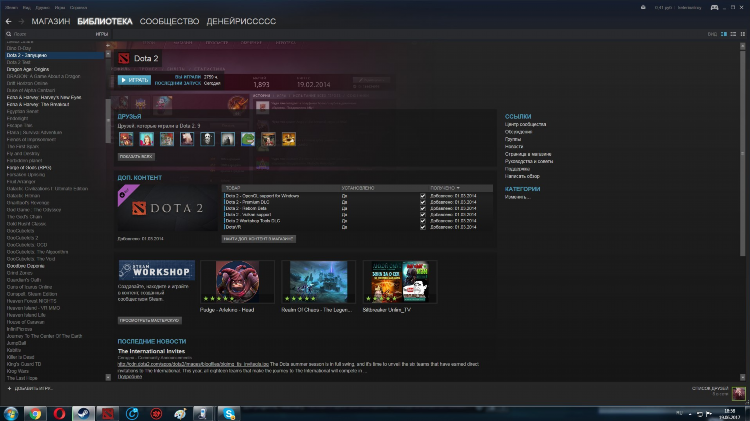
Task: Open the Написать обзор link
Action: coord(522,177)
